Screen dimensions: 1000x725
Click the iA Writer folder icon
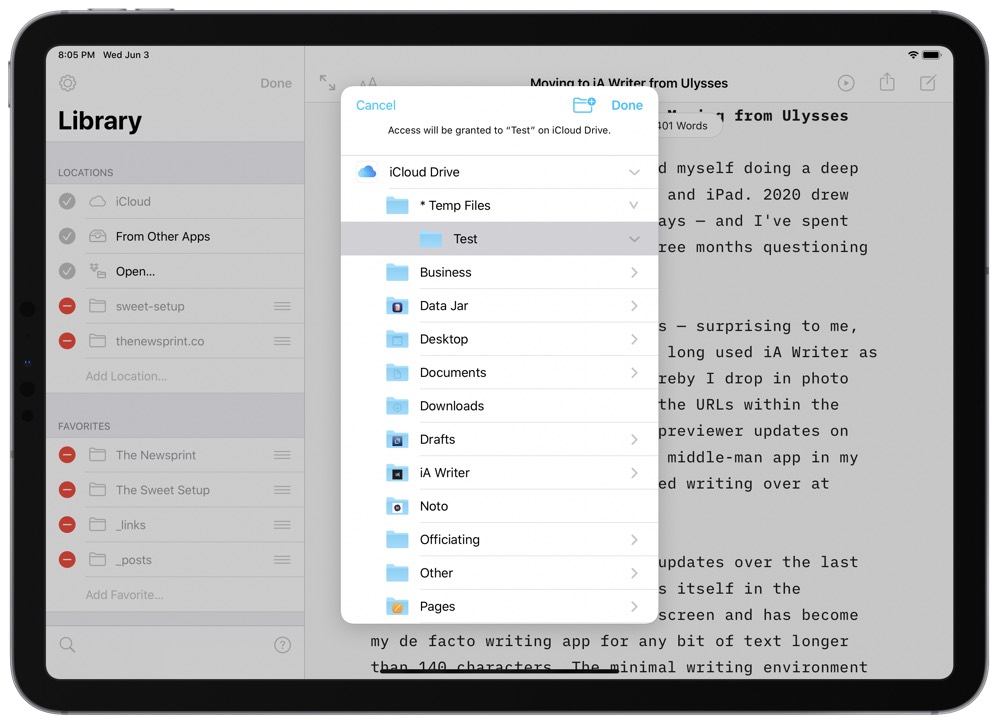397,473
